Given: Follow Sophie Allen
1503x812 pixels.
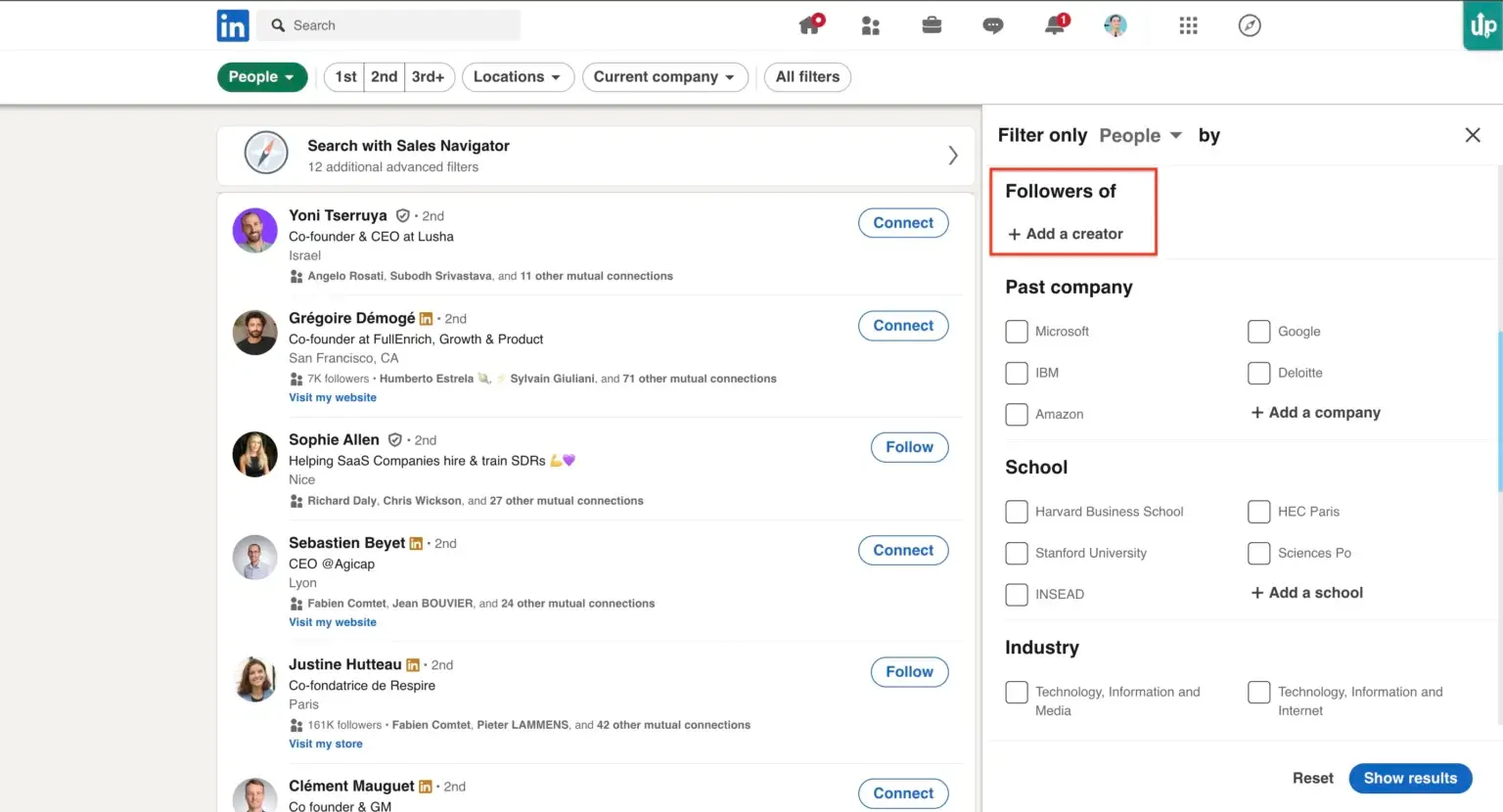Looking at the screenshot, I should (909, 447).
